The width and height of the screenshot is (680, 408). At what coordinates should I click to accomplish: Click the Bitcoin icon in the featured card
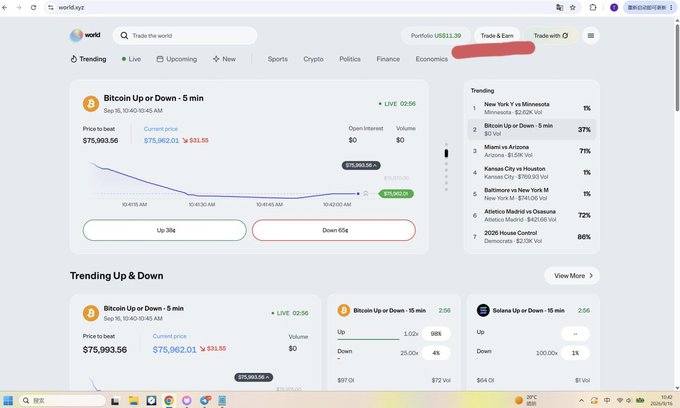(x=91, y=104)
